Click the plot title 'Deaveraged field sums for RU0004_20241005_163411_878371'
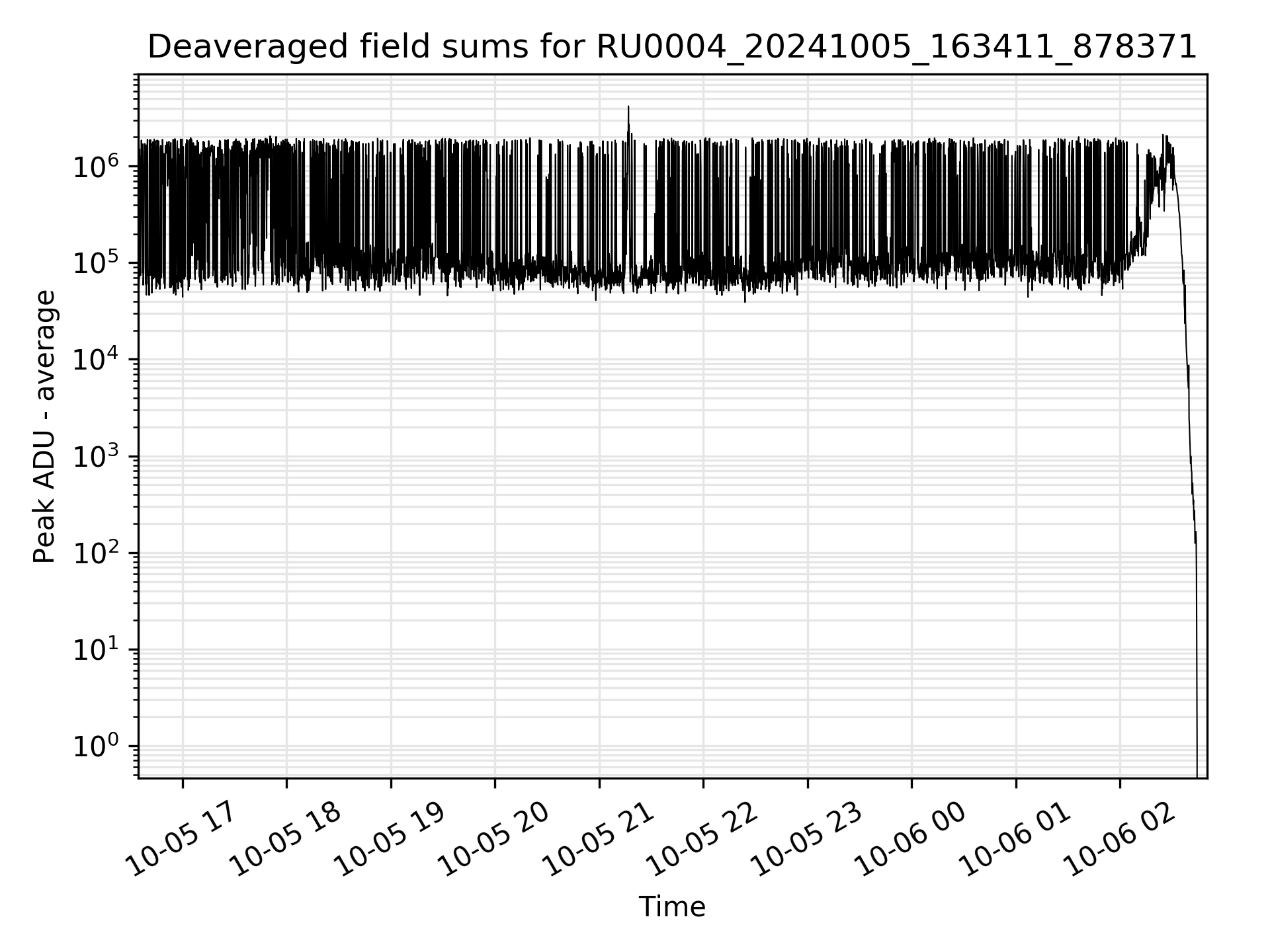Screen dimensions: 1270x952 pos(672,47)
